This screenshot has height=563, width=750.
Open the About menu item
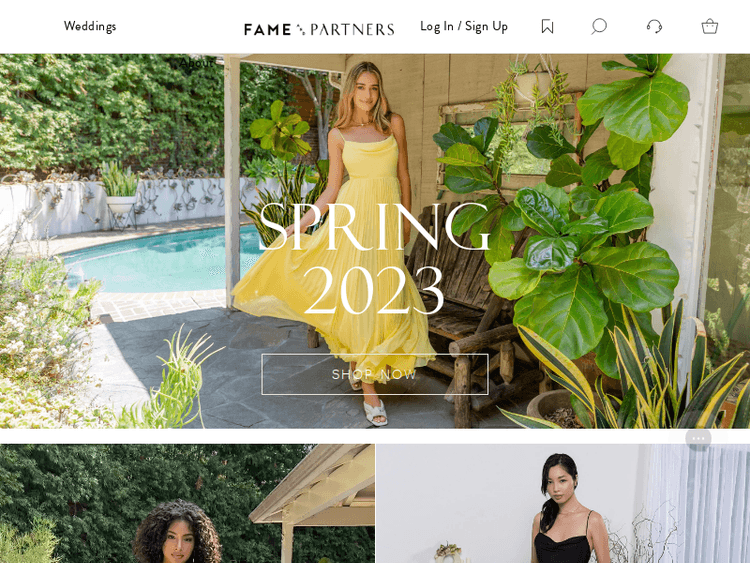coord(196,63)
